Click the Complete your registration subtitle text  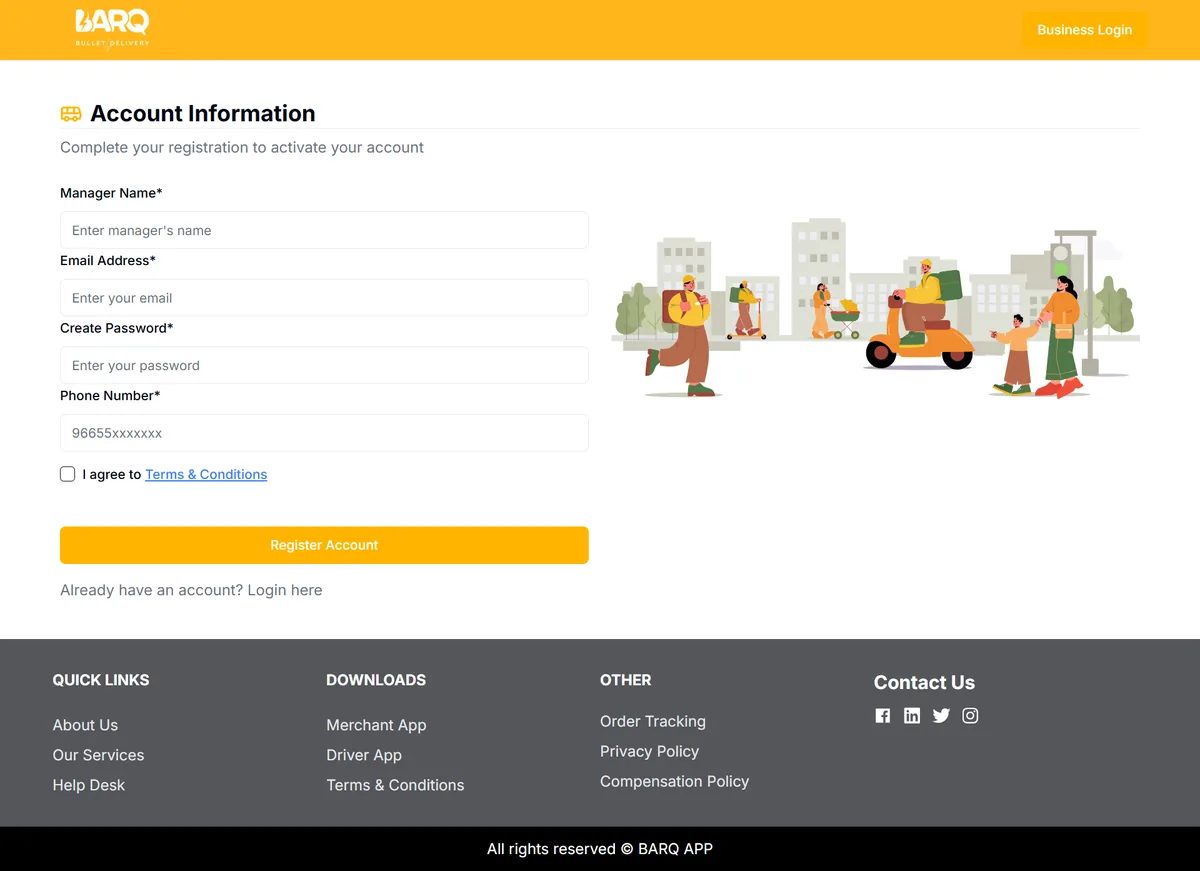242,147
